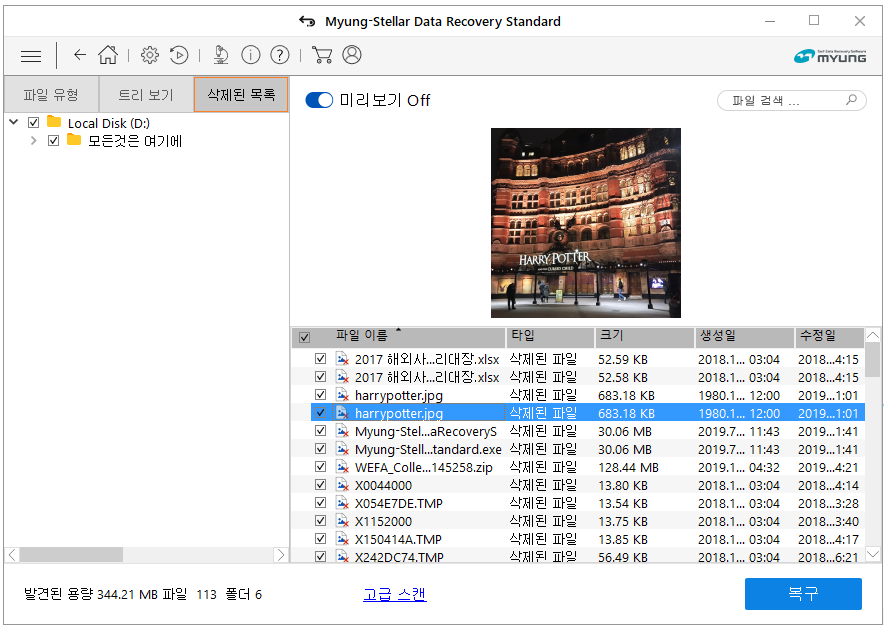Open the help question mark icon
The width and height of the screenshot is (888, 627).
[x=280, y=55]
